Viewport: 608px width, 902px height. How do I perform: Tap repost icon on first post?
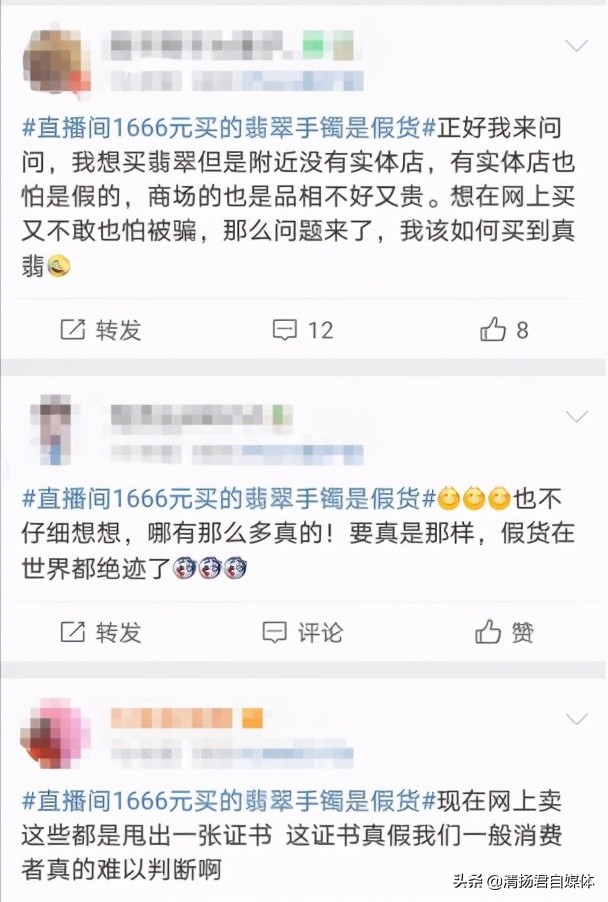click(72, 330)
